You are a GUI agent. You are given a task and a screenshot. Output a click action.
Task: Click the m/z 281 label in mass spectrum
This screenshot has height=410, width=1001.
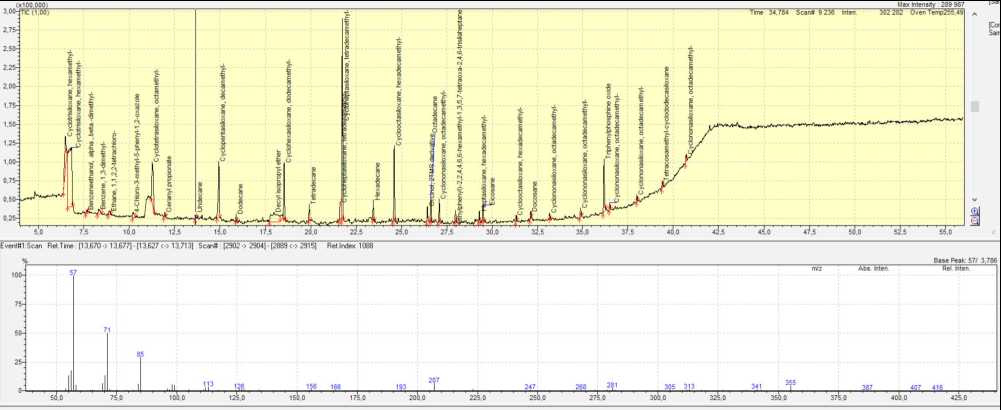[x=612, y=385]
